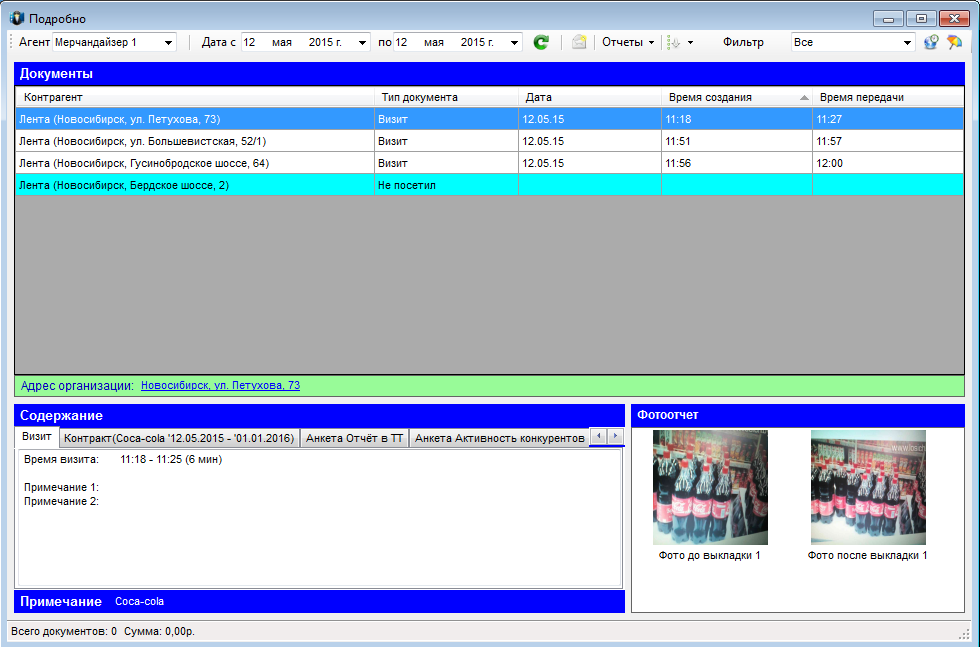Open the Анкета Активность конкурентов tab
This screenshot has width=980, height=647.
coord(498,438)
